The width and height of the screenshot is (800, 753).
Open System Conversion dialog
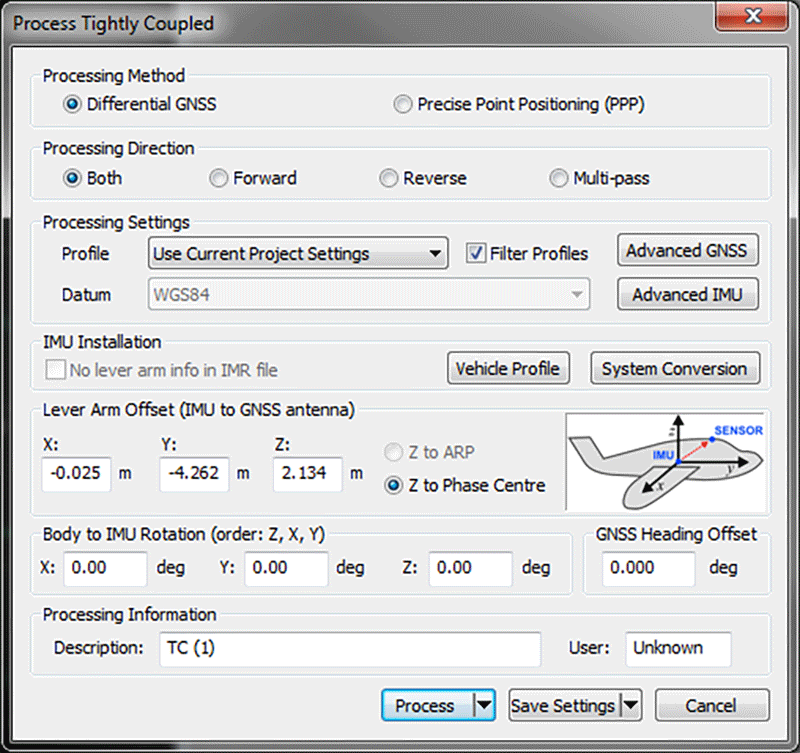pyautogui.click(x=675, y=368)
